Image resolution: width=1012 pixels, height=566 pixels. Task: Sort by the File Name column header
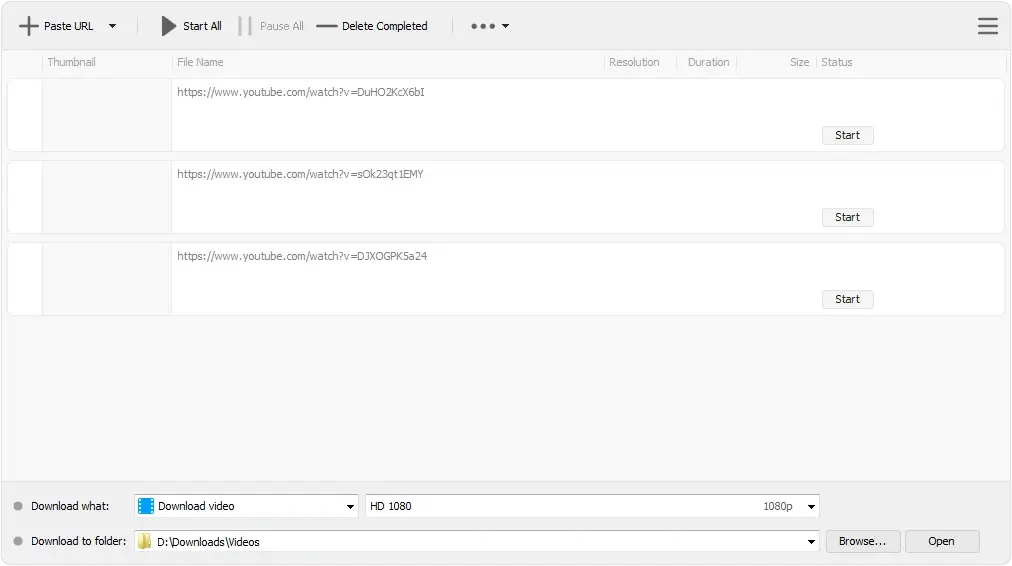[x=200, y=62]
